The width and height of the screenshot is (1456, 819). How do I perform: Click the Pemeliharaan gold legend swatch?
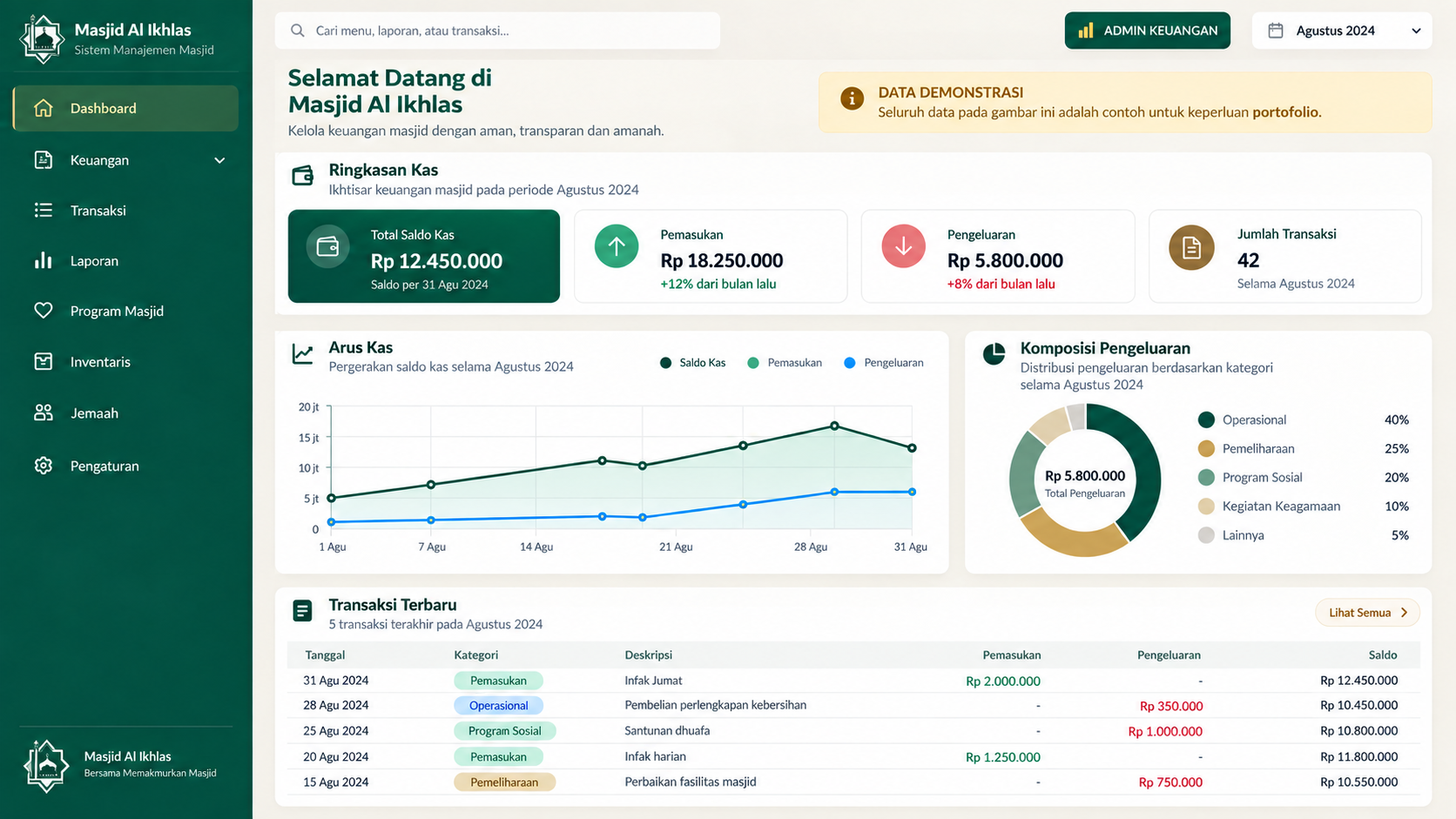[1206, 448]
